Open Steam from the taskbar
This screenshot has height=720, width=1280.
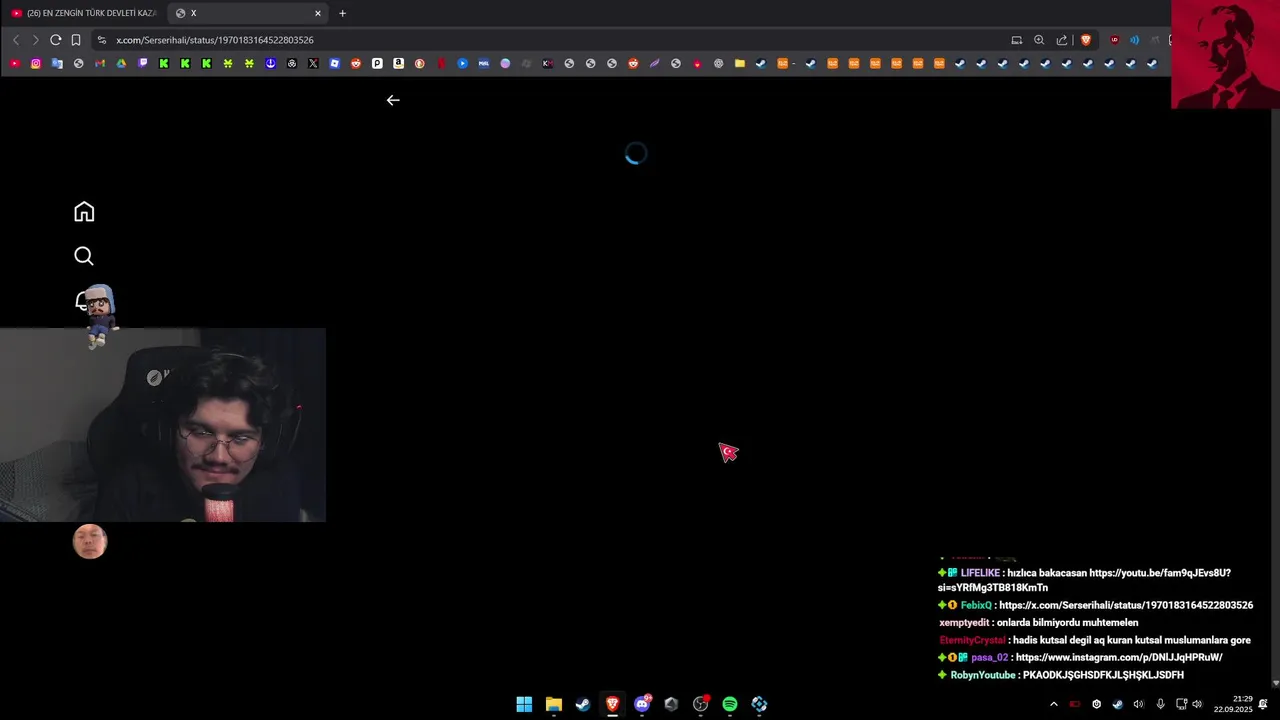[x=583, y=704]
